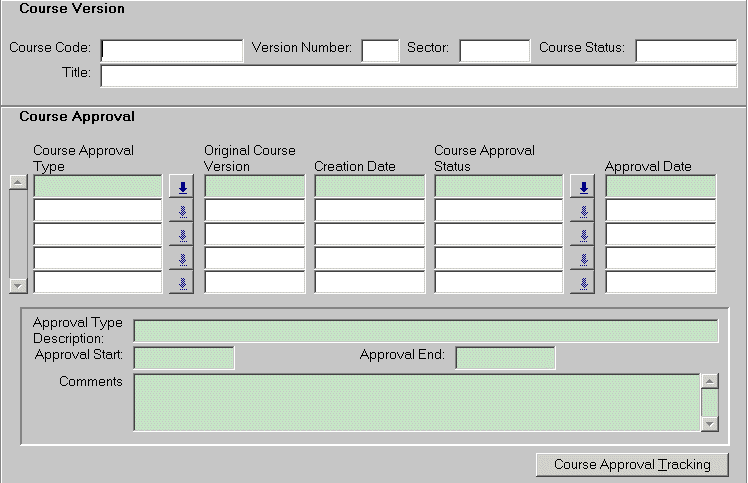Open lookup list for first Course Approval Type row
This screenshot has height=483, width=748.
(181, 187)
